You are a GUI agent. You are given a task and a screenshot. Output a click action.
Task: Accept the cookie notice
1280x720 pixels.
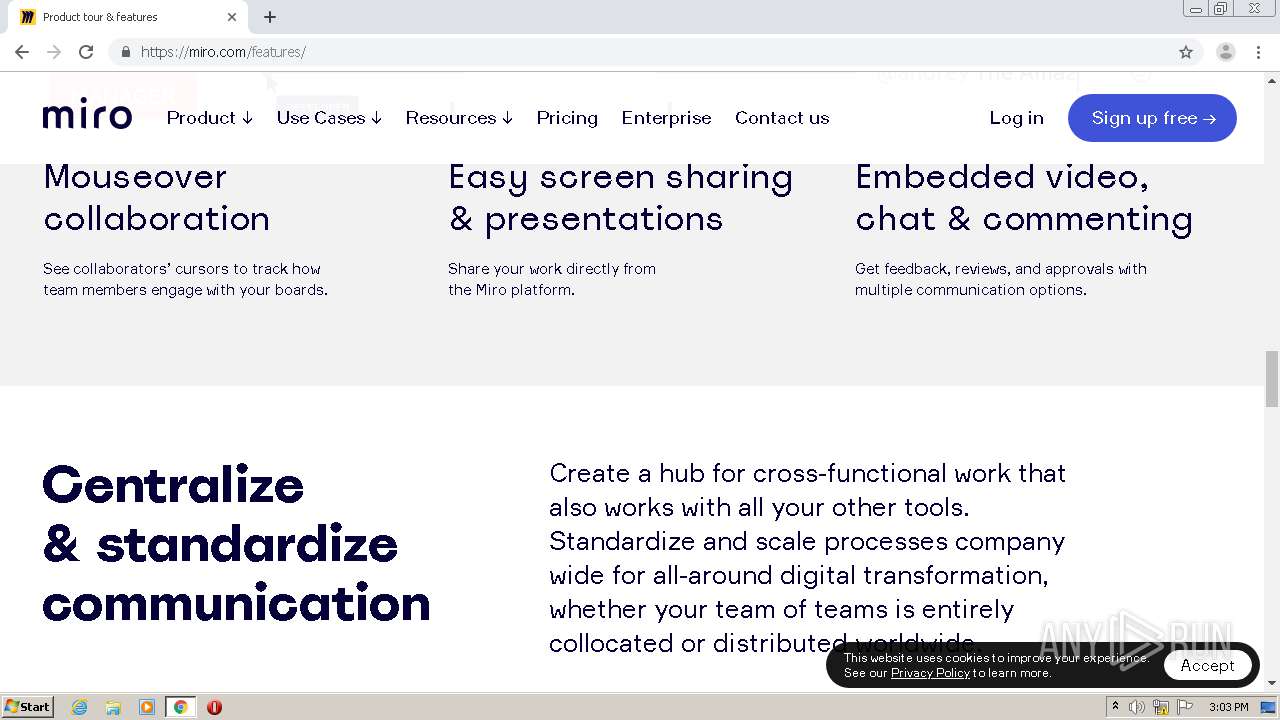coord(1207,665)
